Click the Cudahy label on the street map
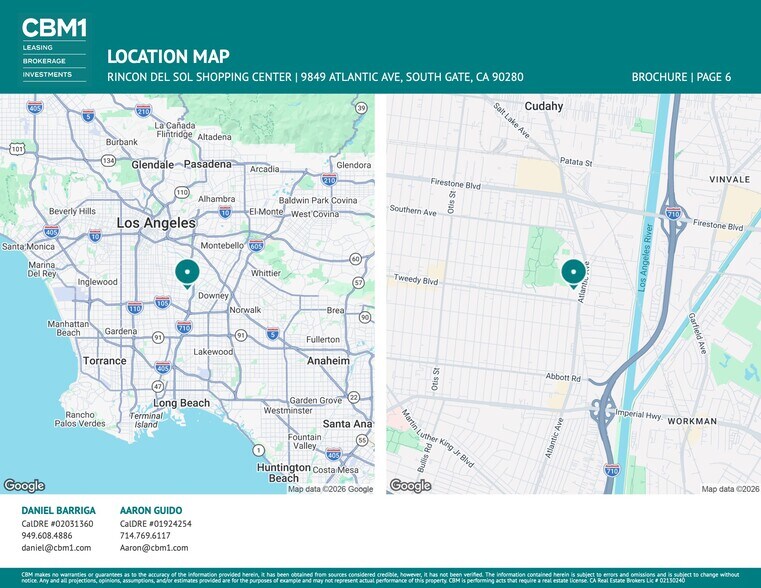Screen dimensions: 761x588 pyautogui.click(x=544, y=106)
